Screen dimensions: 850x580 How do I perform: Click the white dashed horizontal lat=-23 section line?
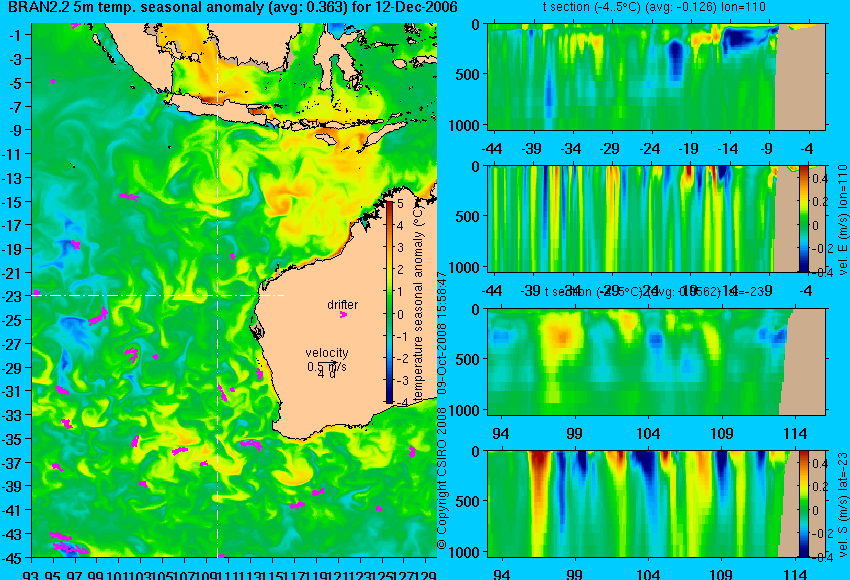(158, 295)
